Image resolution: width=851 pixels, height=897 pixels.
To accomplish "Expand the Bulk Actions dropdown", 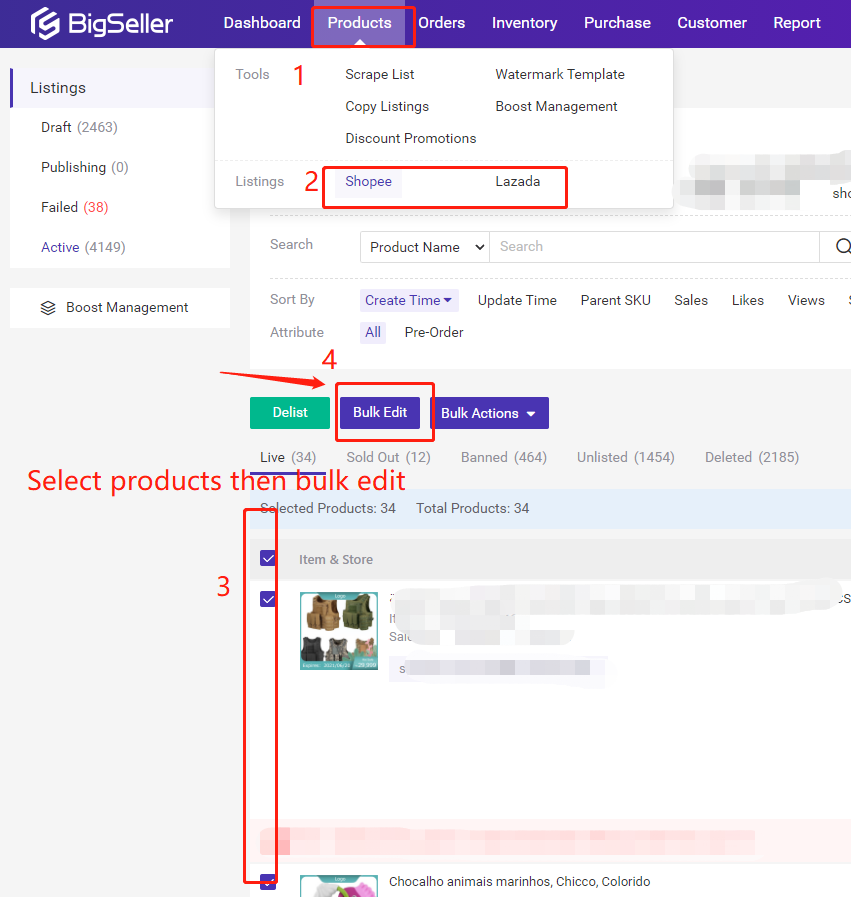I will click(x=490, y=413).
